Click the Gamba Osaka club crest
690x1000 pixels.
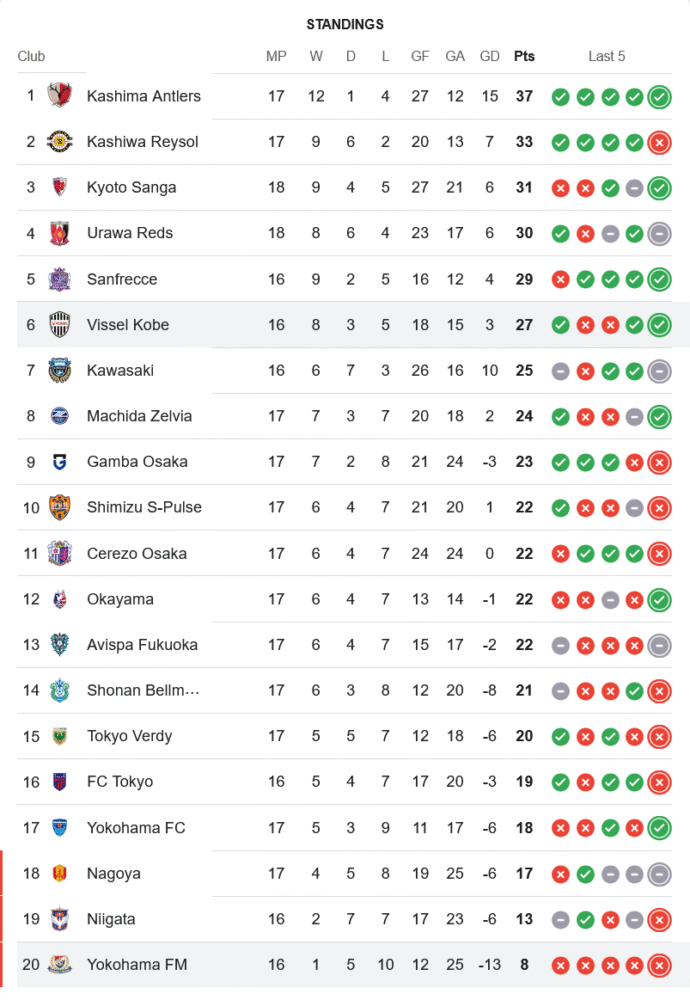pos(60,462)
